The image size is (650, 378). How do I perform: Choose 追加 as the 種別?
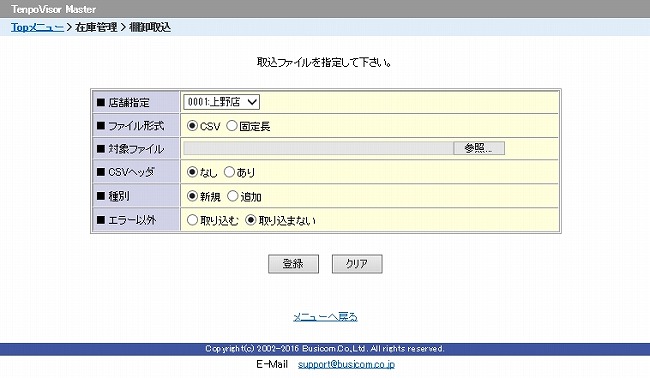233,196
